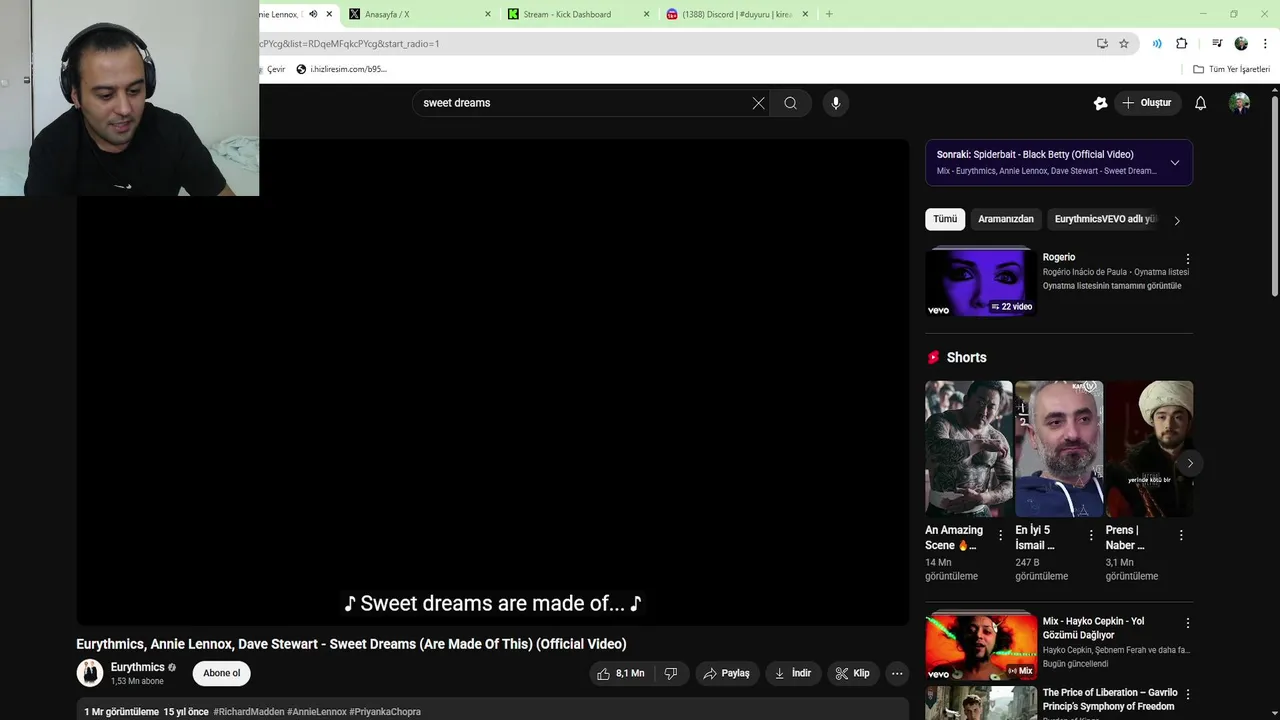Click the Shorts section heading
The width and height of the screenshot is (1280, 720).
966,357
